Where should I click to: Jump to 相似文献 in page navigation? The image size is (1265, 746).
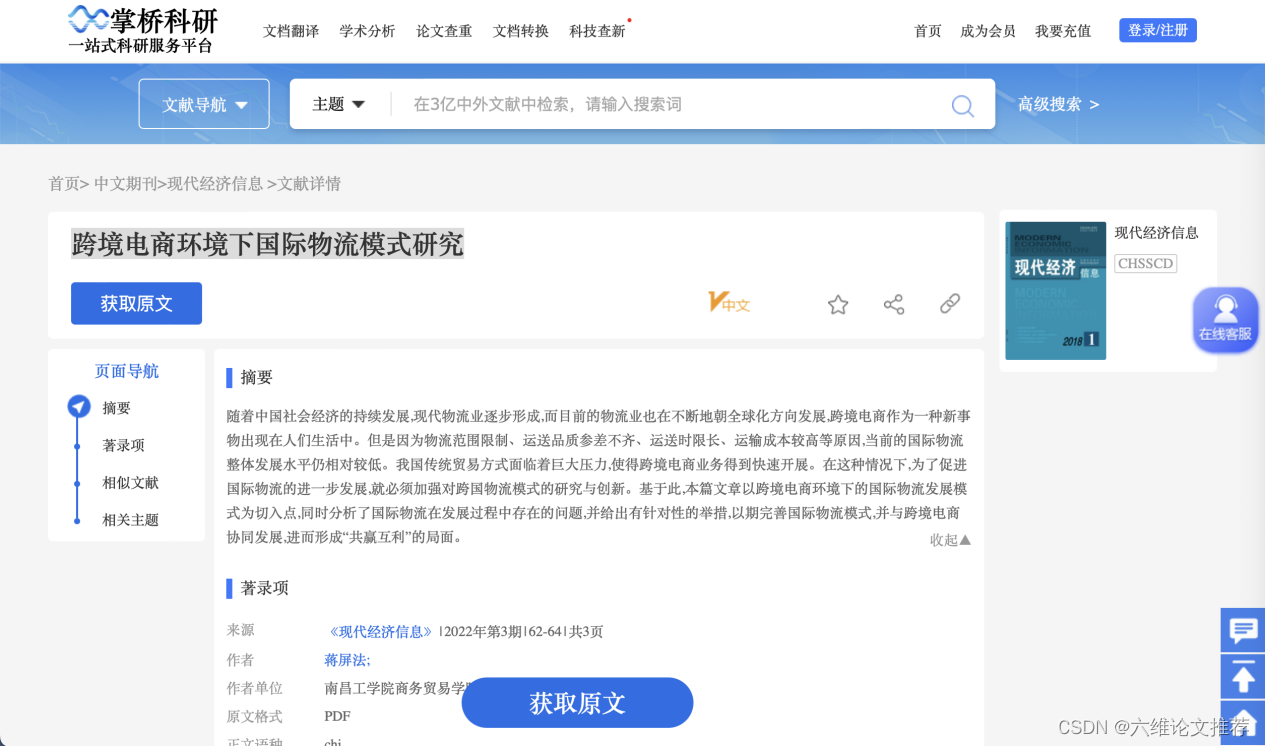(131, 482)
